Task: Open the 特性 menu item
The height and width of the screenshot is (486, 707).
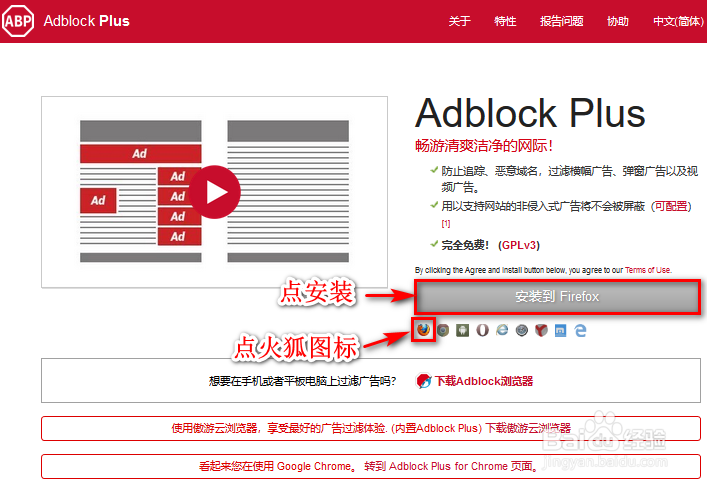Action: click(x=505, y=21)
